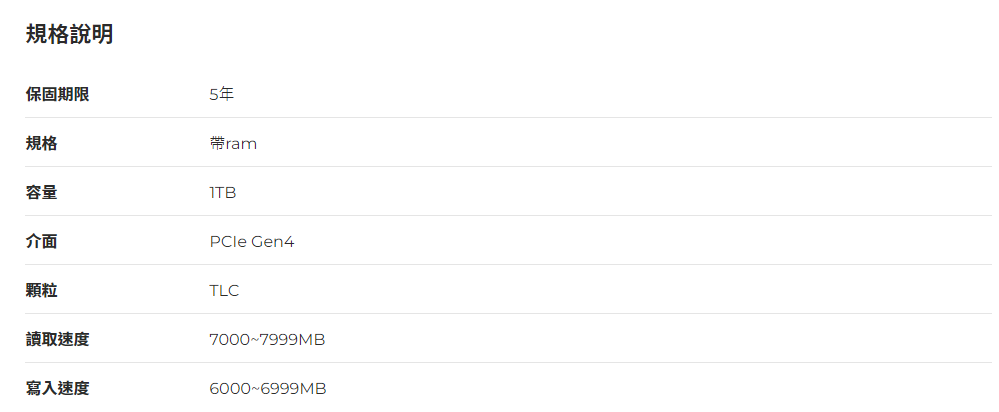This screenshot has height=412, width=999.
Task: Select the 顆粒 label
Action: 41,290
